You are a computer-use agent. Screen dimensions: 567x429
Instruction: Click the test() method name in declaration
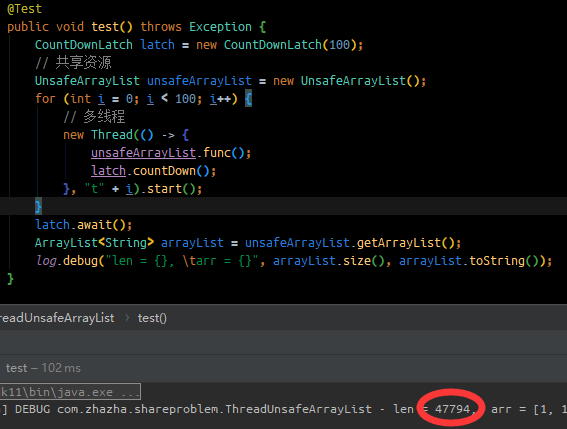coord(112,27)
